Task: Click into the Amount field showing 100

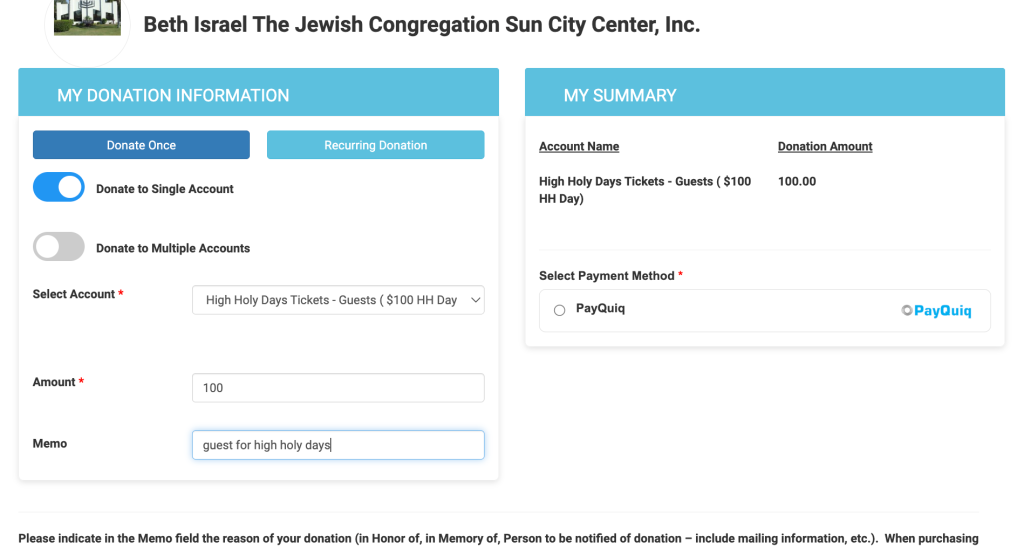Action: (x=338, y=388)
